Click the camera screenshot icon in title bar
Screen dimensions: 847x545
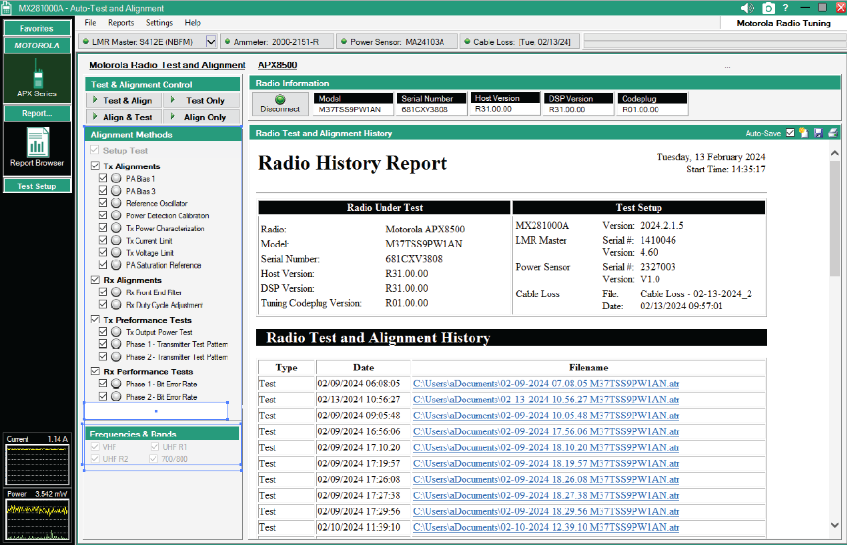(x=768, y=8)
